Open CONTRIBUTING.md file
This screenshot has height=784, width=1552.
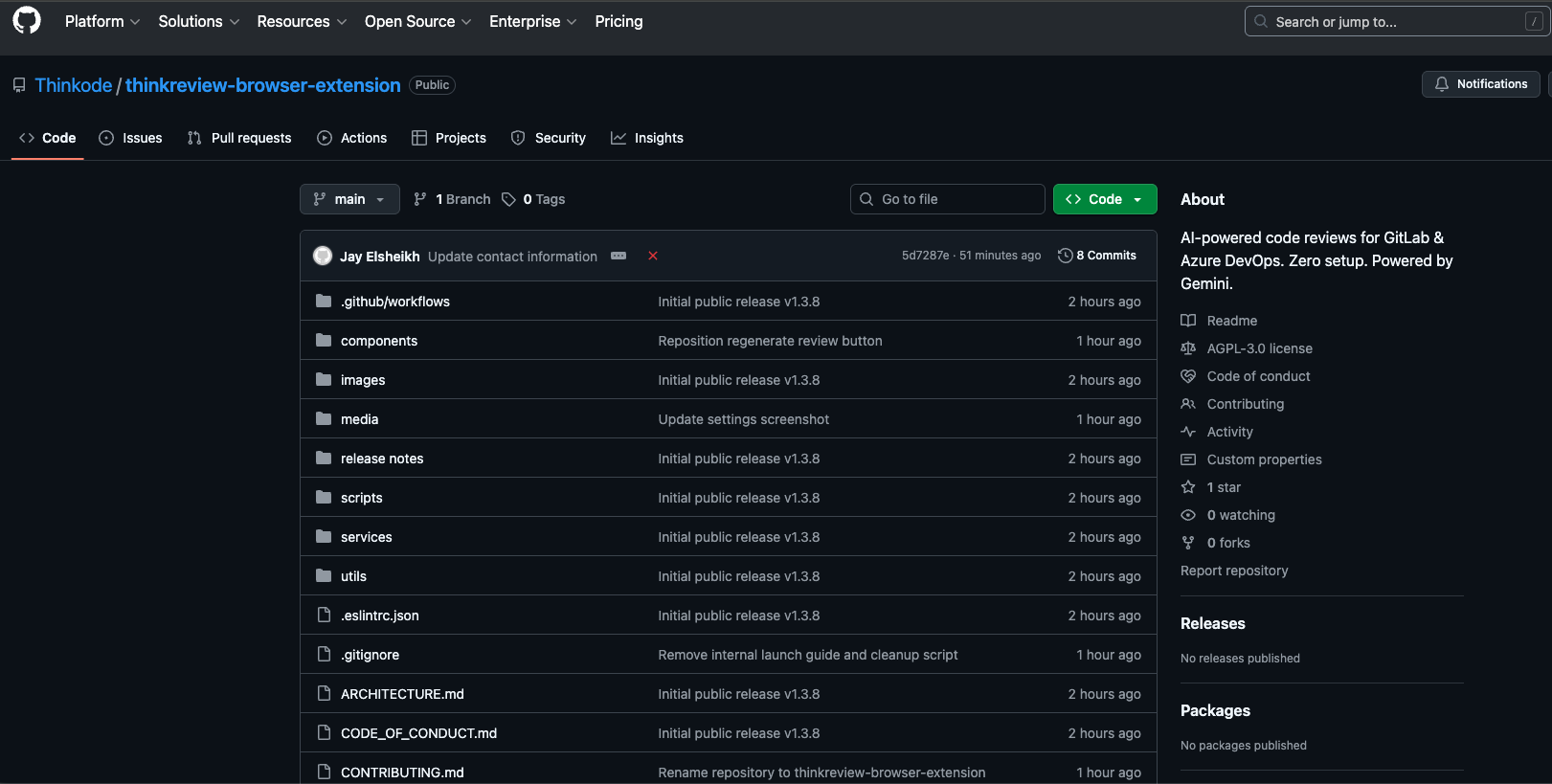[402, 773]
